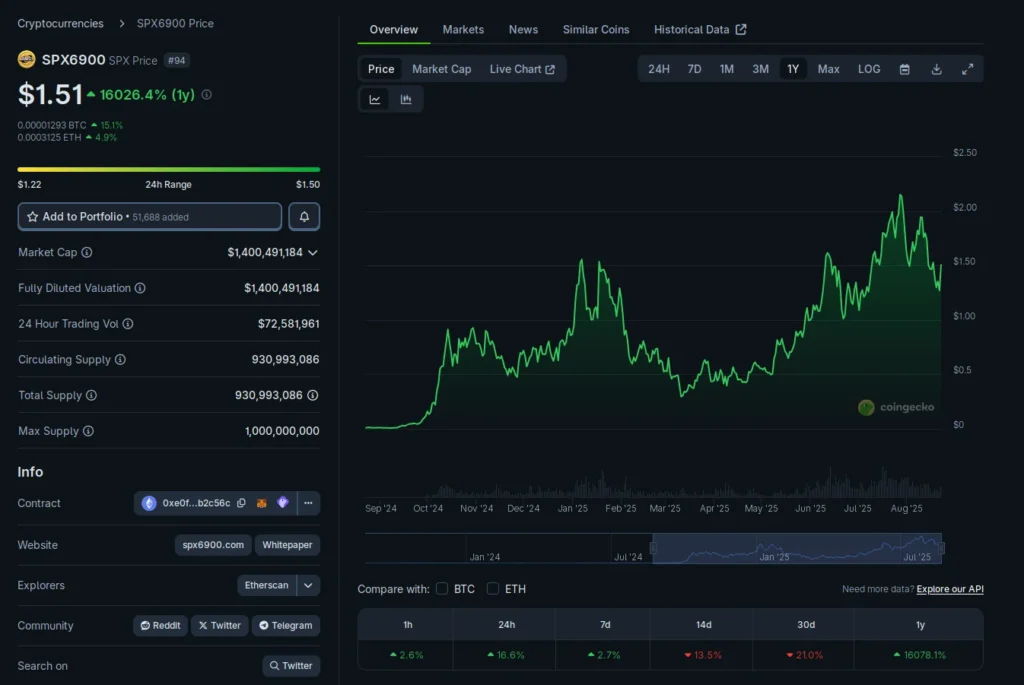1024x685 pixels.
Task: Select 7D time range
Action: [694, 69]
